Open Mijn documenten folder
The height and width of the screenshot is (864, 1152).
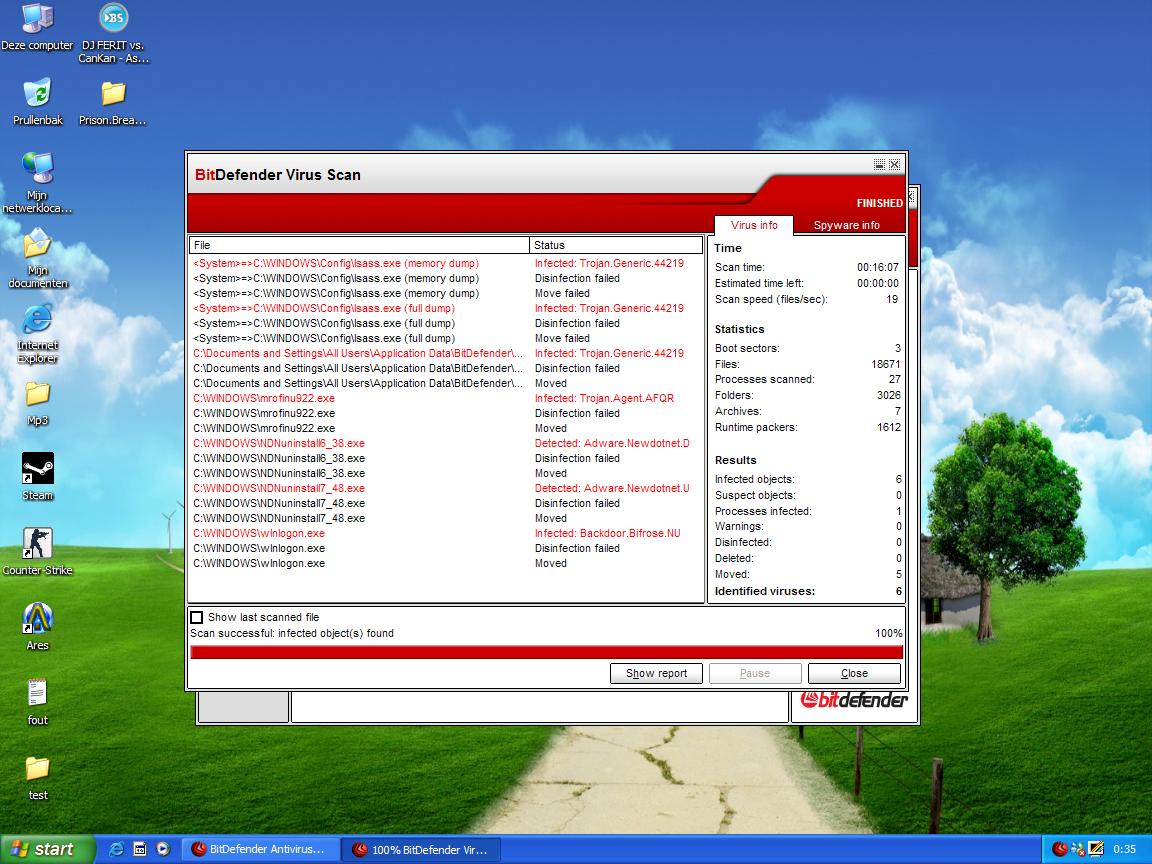(x=38, y=244)
